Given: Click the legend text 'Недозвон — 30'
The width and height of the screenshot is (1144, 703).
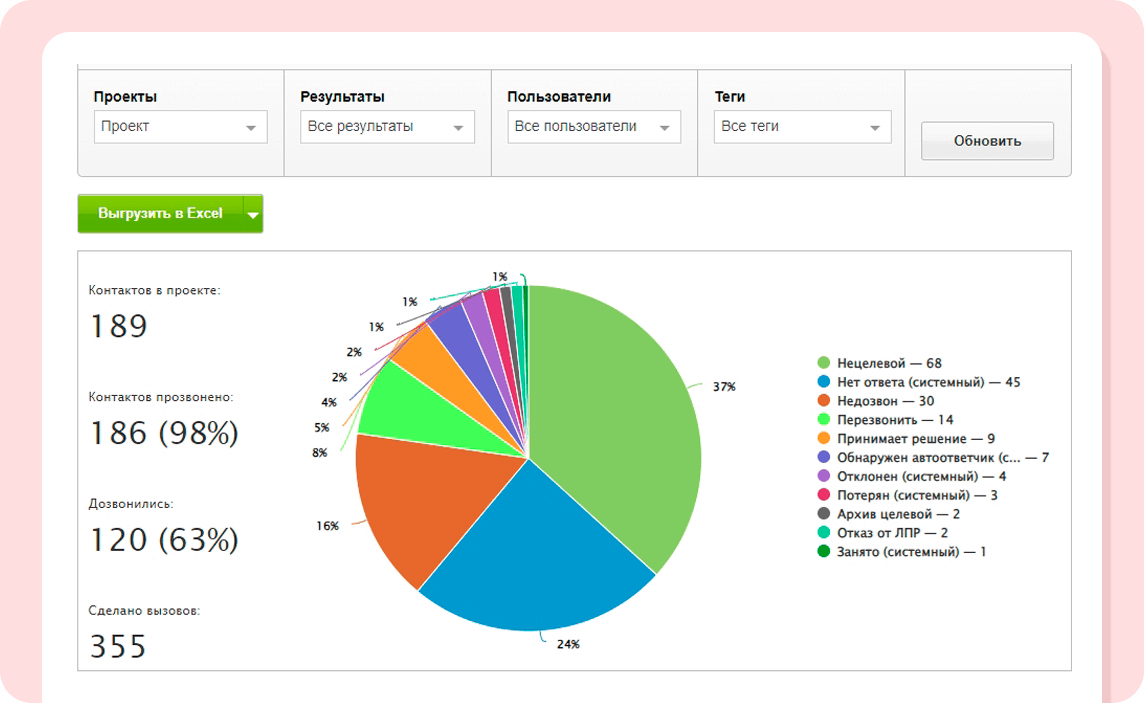Looking at the screenshot, I should click(x=886, y=401).
